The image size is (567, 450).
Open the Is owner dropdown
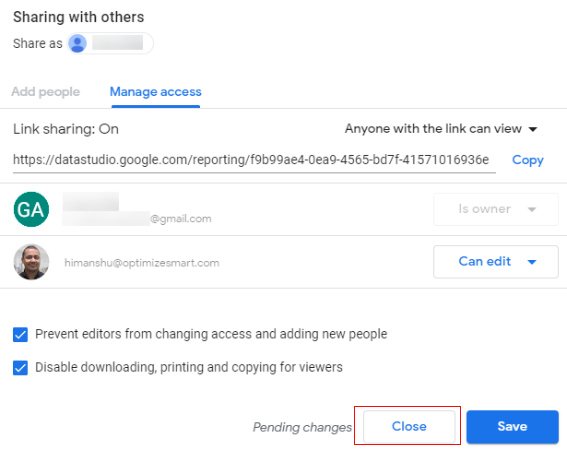coord(496,209)
